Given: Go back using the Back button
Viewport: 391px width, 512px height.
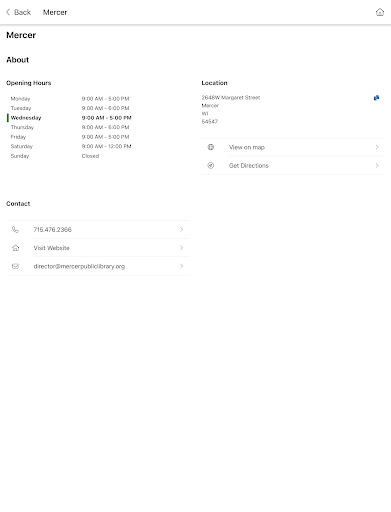Looking at the screenshot, I should point(18,12).
